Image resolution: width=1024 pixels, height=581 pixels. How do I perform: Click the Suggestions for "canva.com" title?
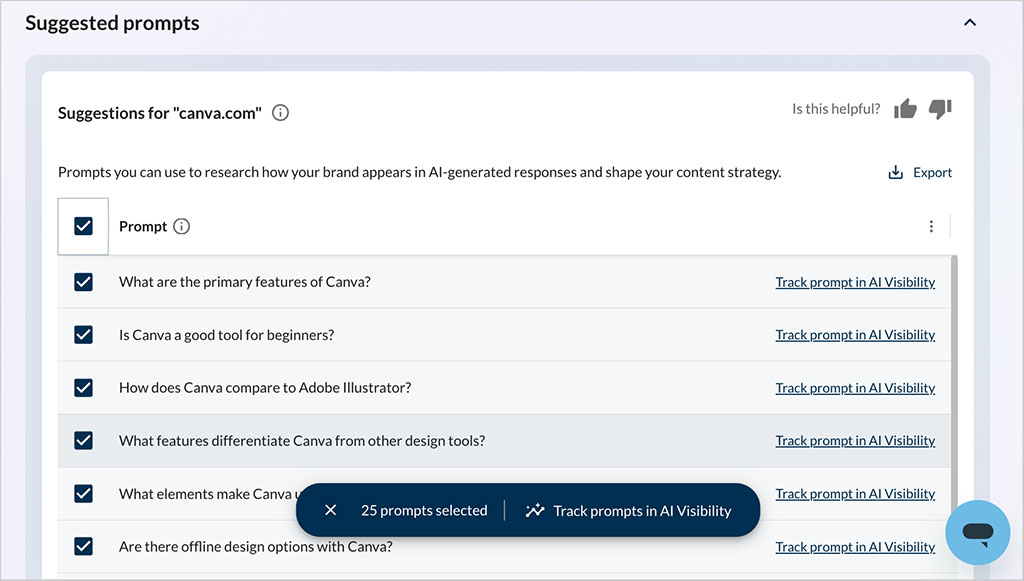[x=159, y=113]
